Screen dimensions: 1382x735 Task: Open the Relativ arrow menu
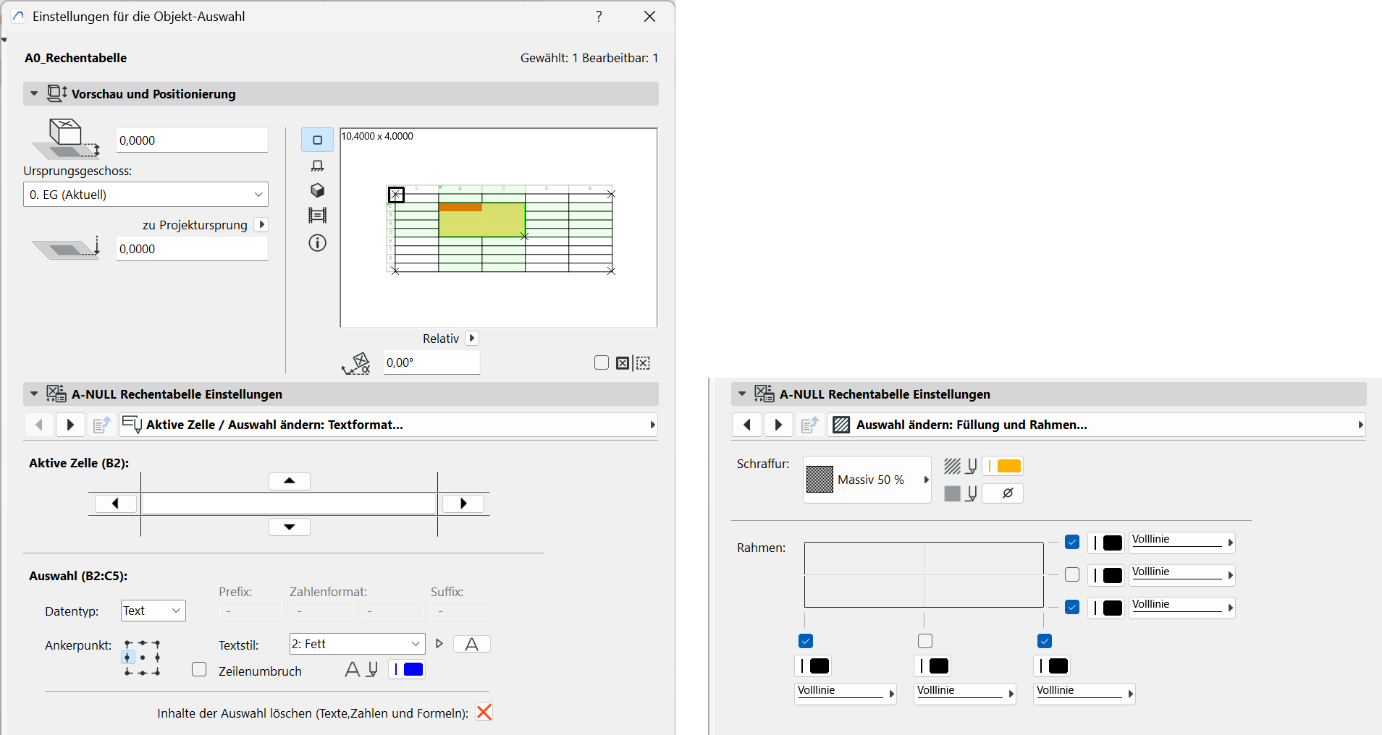[472, 339]
